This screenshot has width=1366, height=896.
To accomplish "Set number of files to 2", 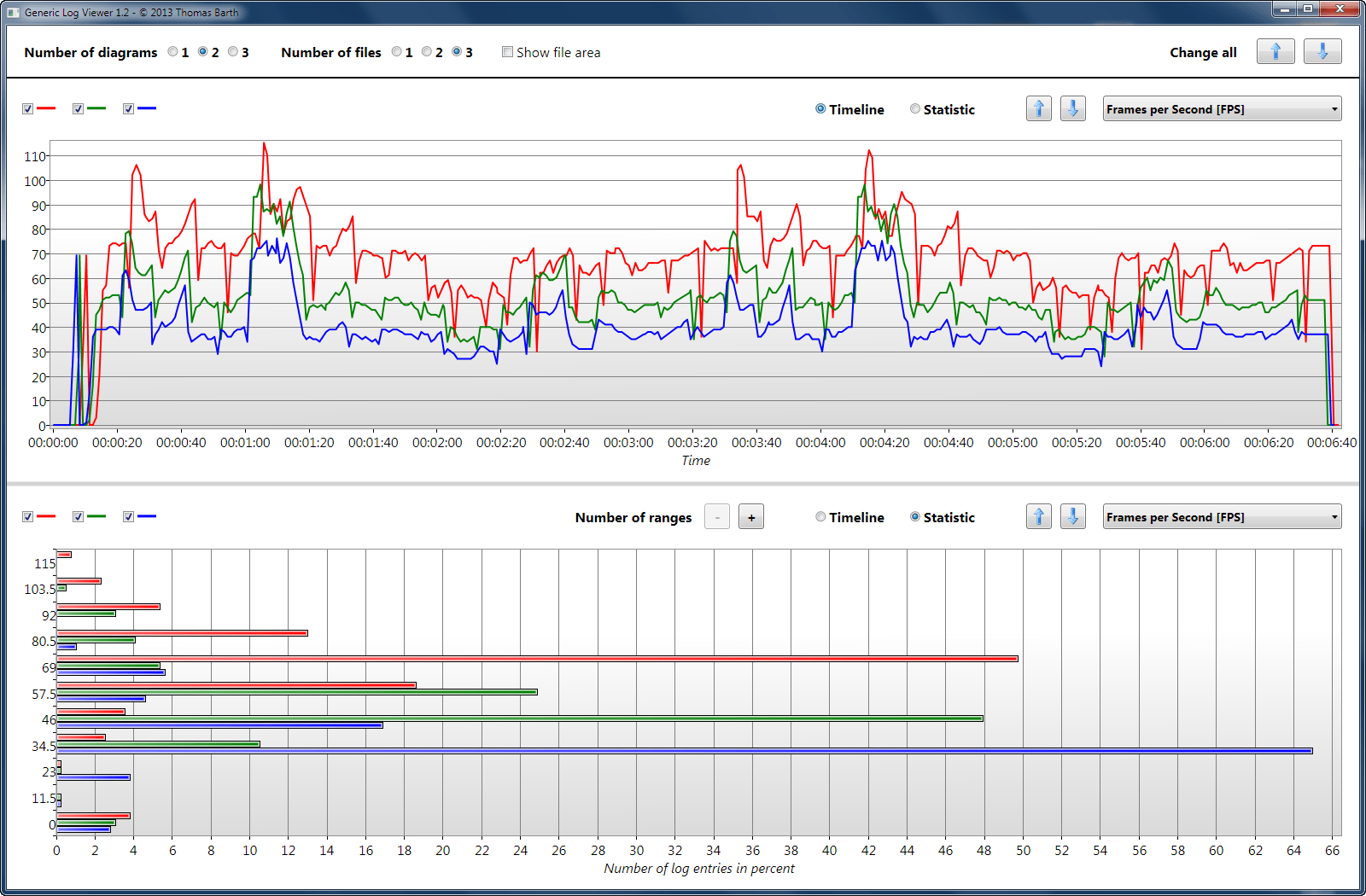I will (x=427, y=51).
